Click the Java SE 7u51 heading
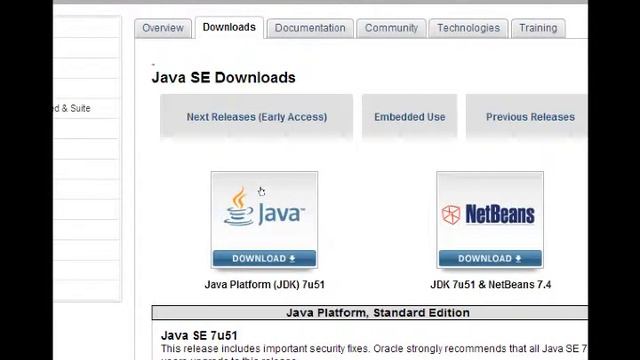 pyautogui.click(x=199, y=336)
